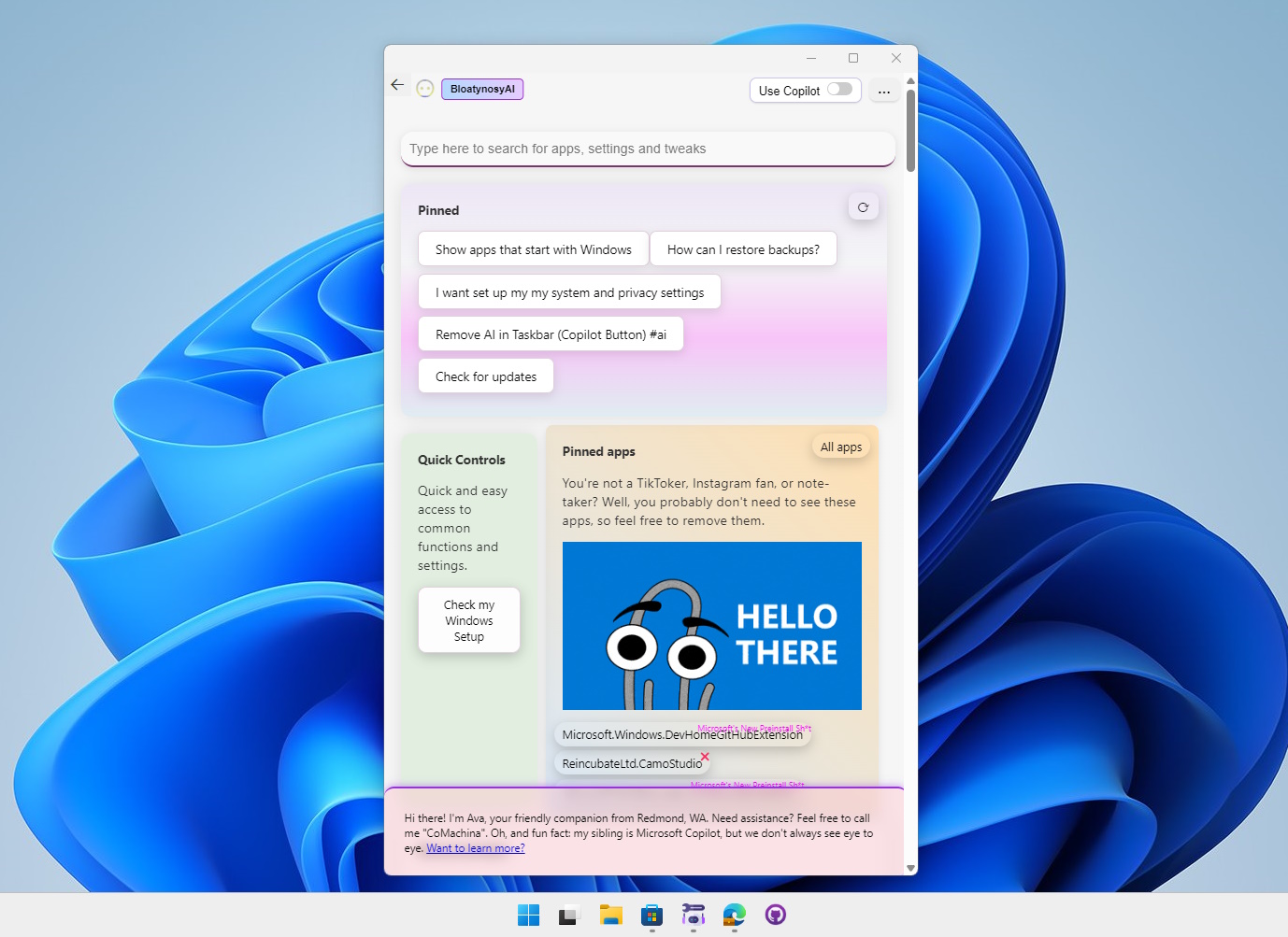This screenshot has width=1288, height=937.
Task: Click the BloatynosyAI badge
Action: pyautogui.click(x=482, y=89)
